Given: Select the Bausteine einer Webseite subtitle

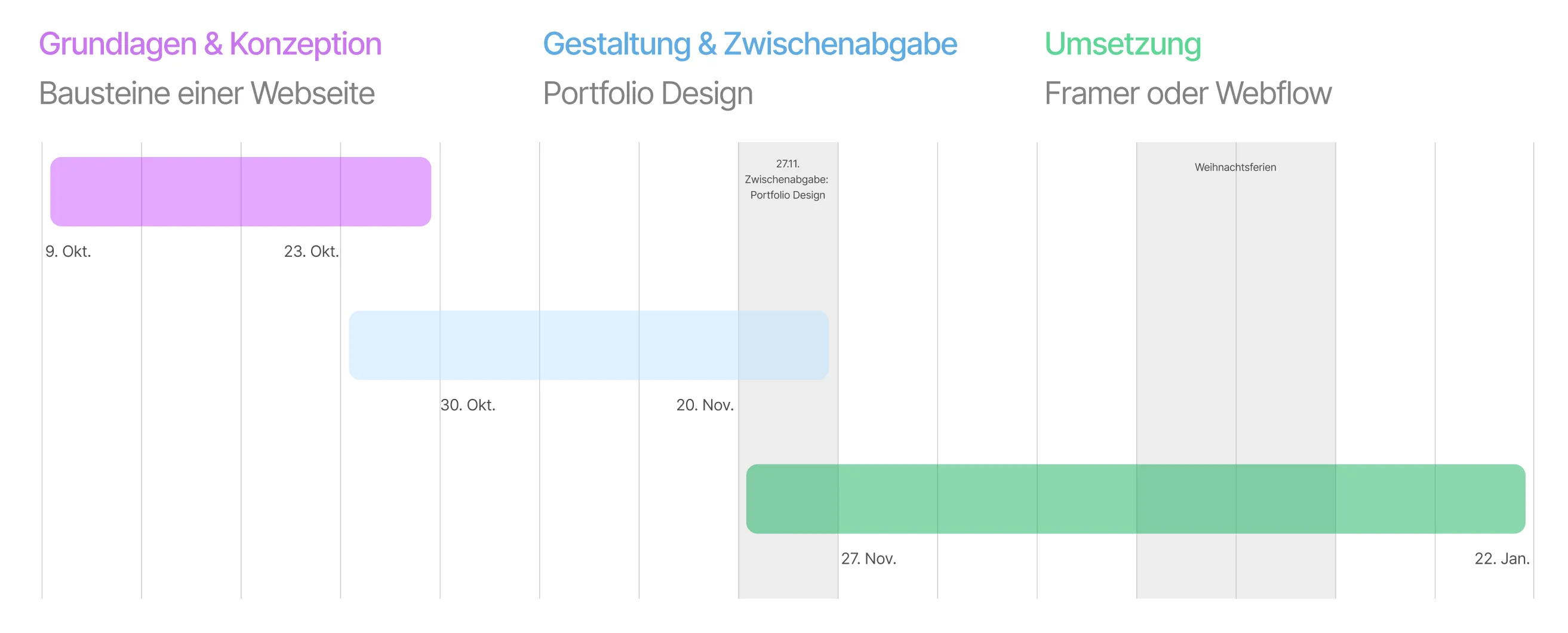Looking at the screenshot, I should 207,93.
